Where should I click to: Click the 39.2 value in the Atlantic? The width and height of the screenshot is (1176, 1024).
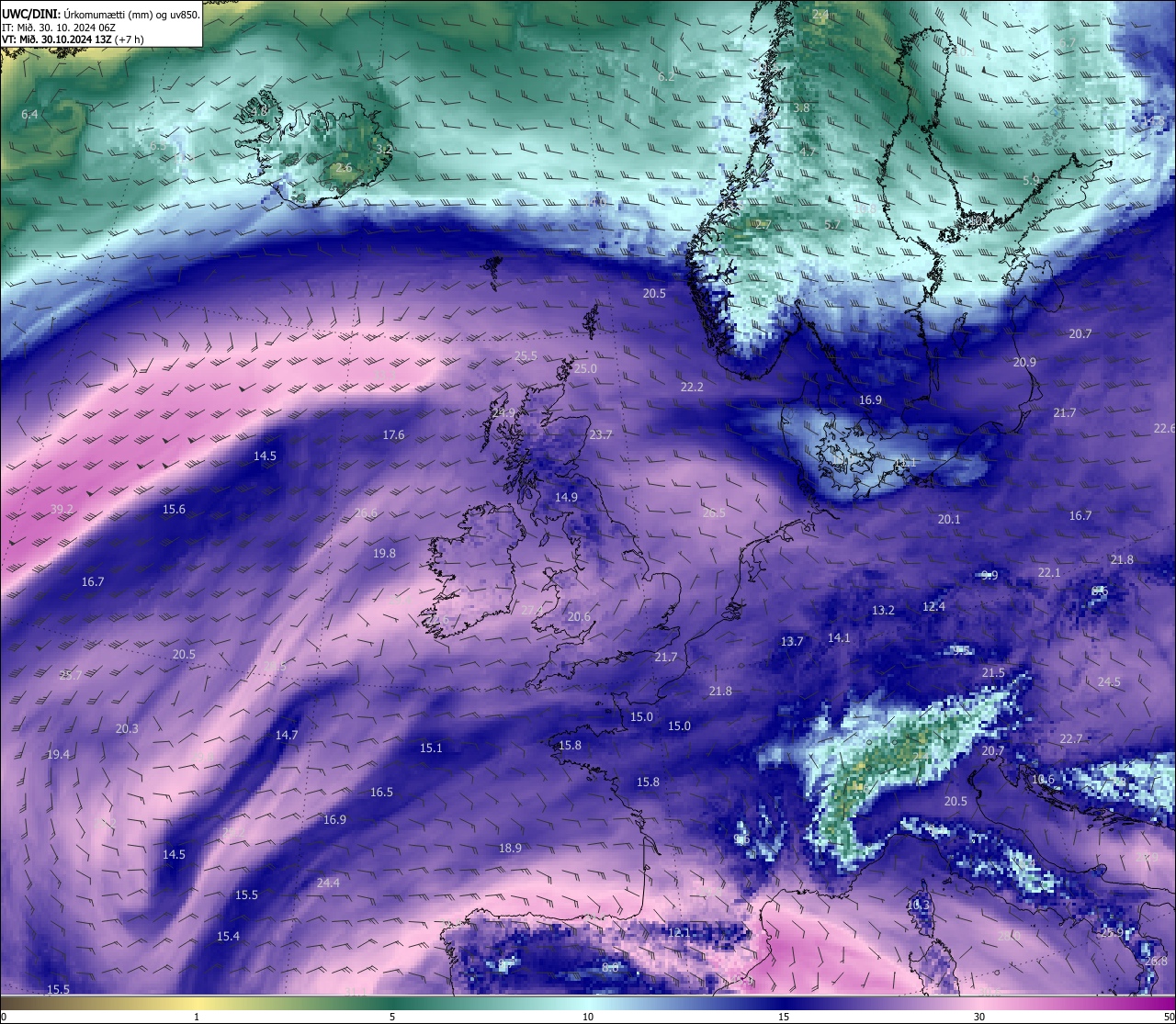[62, 509]
